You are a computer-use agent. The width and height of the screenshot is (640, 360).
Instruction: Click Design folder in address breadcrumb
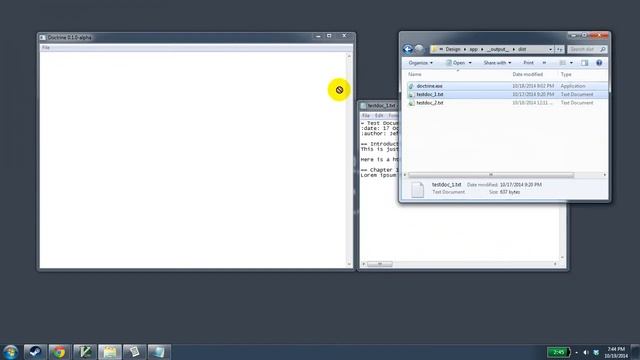pos(453,49)
